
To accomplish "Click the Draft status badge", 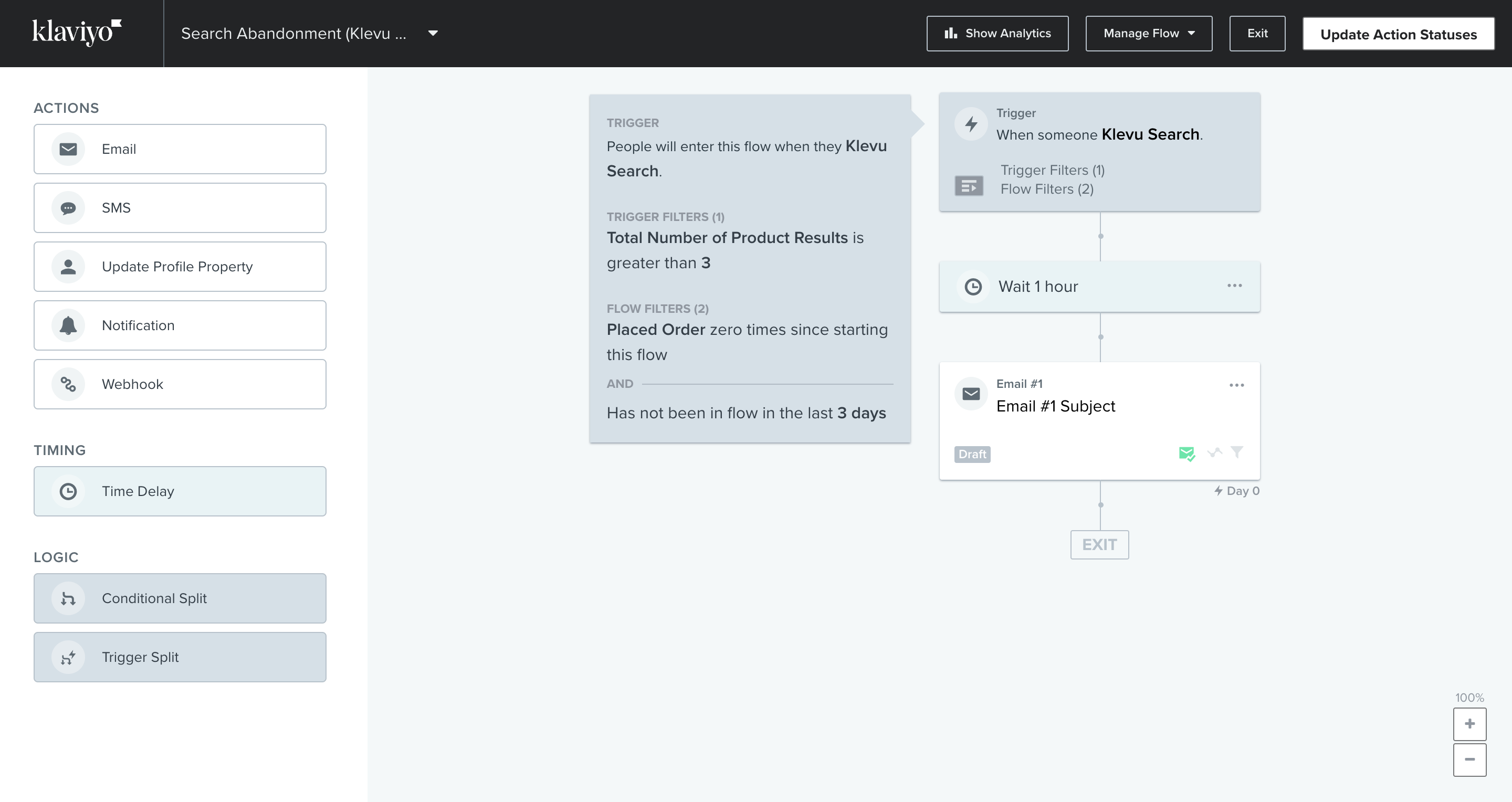I will point(972,454).
